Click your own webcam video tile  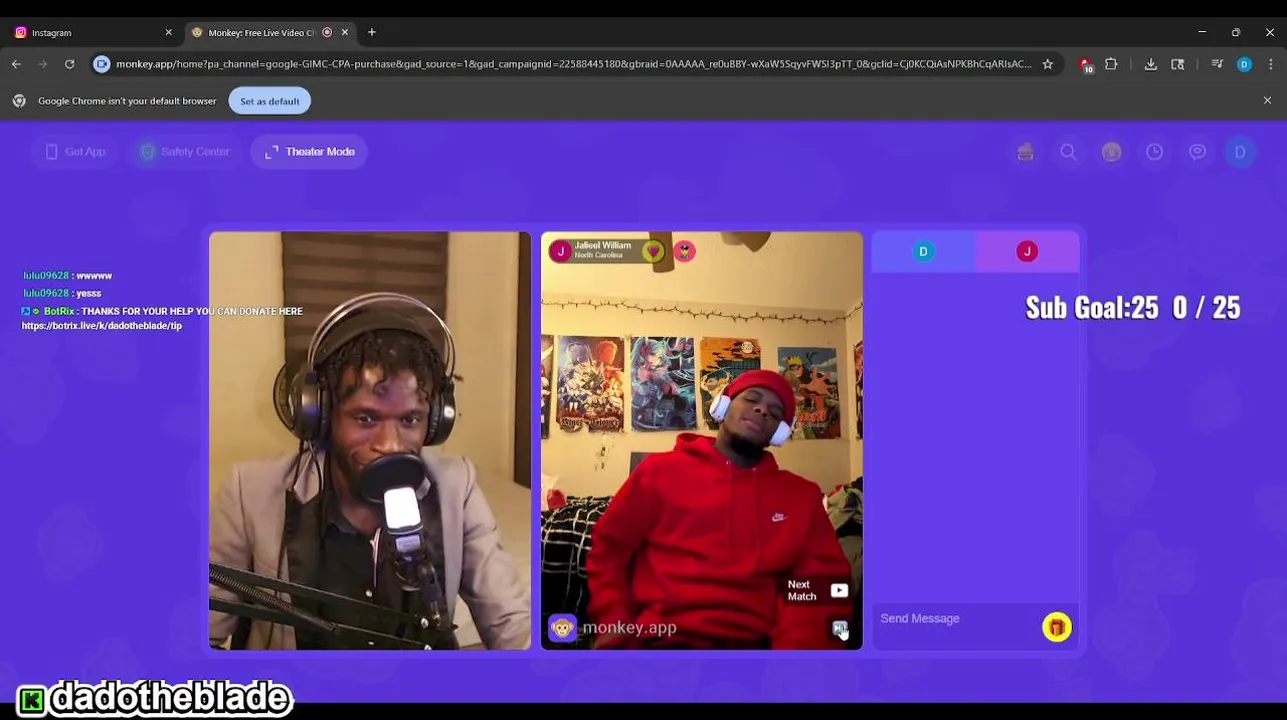point(370,441)
